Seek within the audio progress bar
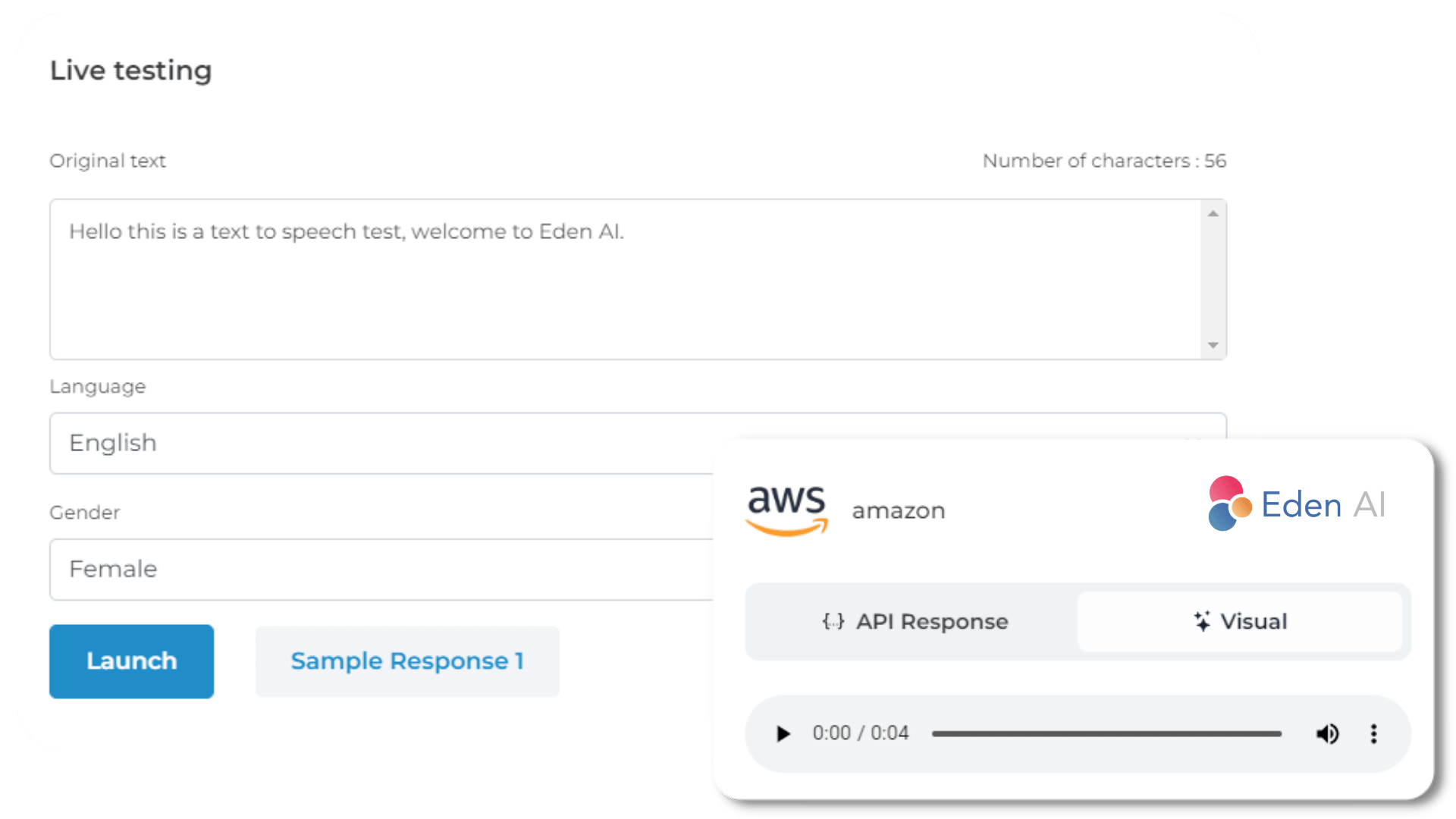 (1106, 734)
